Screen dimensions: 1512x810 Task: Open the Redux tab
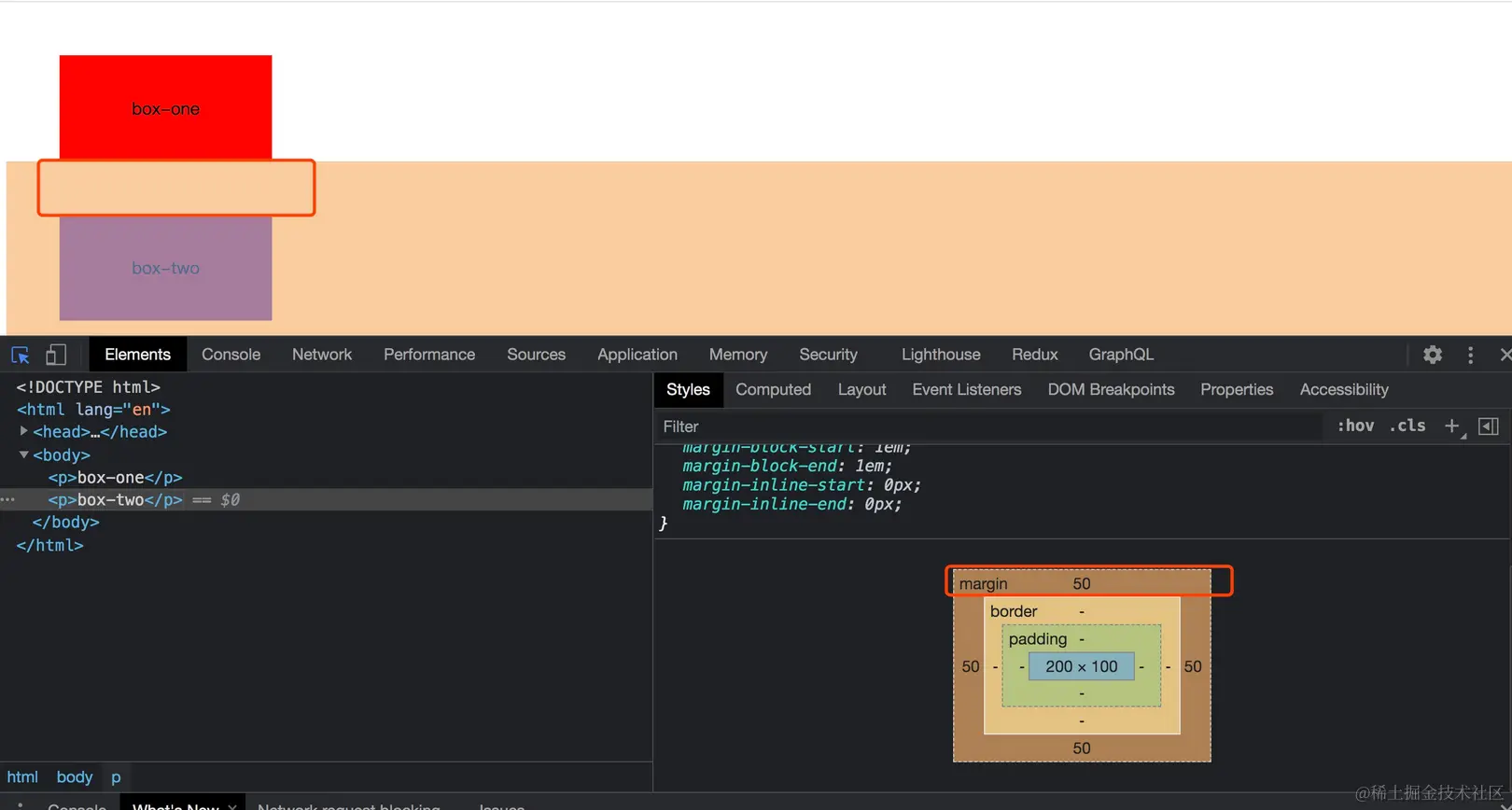[1034, 355]
